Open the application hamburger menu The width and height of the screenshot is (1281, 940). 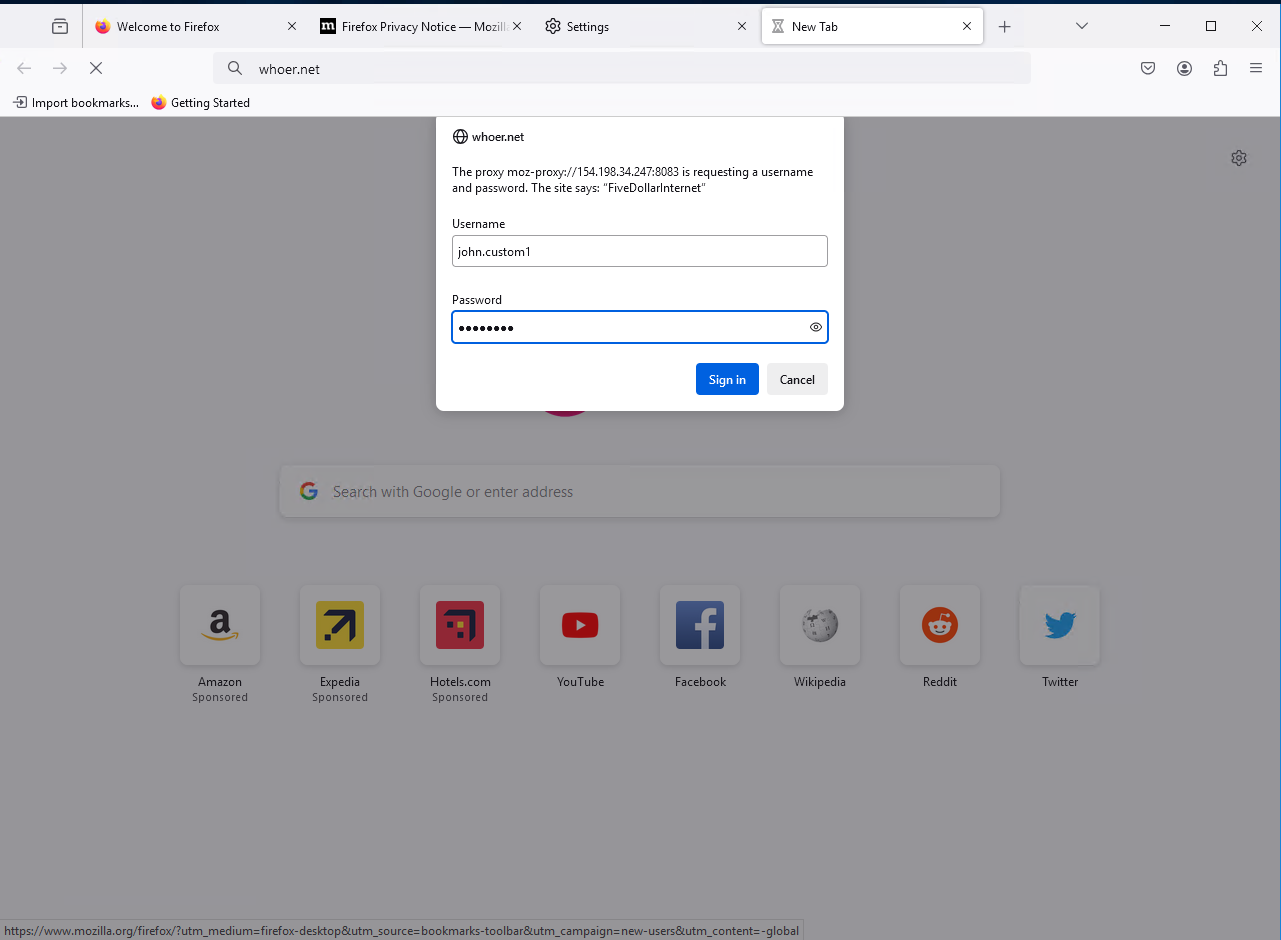[1256, 68]
